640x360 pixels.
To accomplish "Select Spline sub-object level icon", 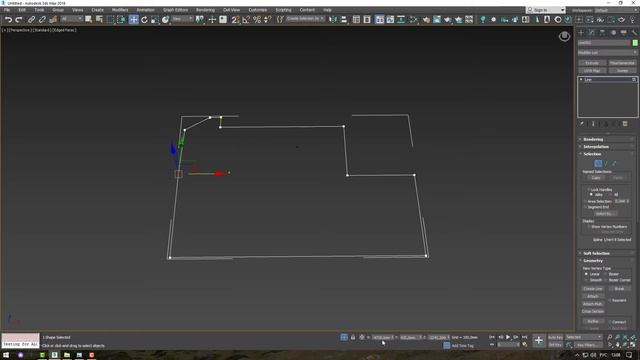I will pyautogui.click(x=614, y=163).
